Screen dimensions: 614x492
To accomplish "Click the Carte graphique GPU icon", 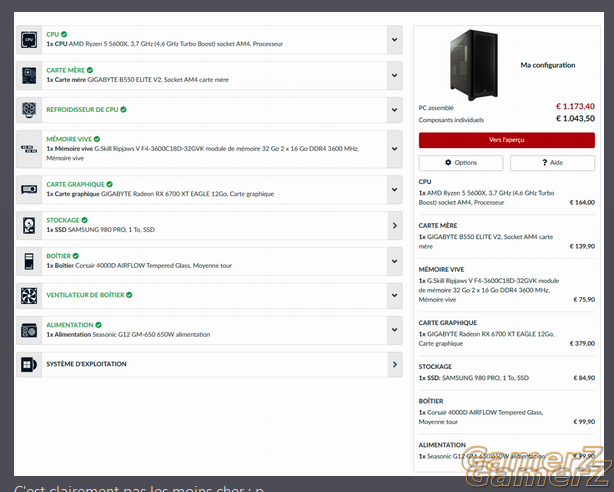I will point(29,190).
